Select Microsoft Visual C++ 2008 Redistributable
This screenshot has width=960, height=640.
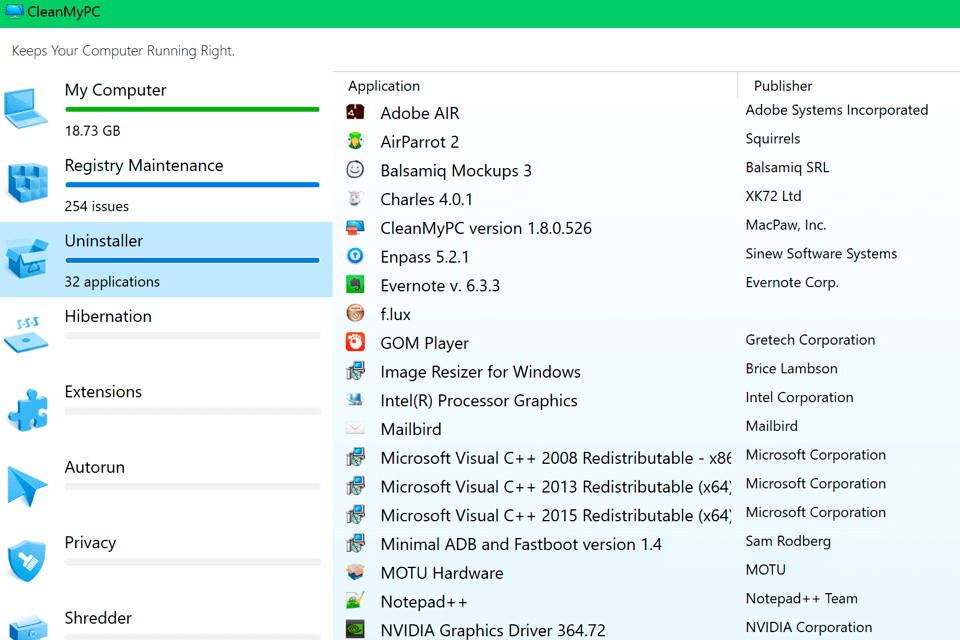(x=555, y=459)
